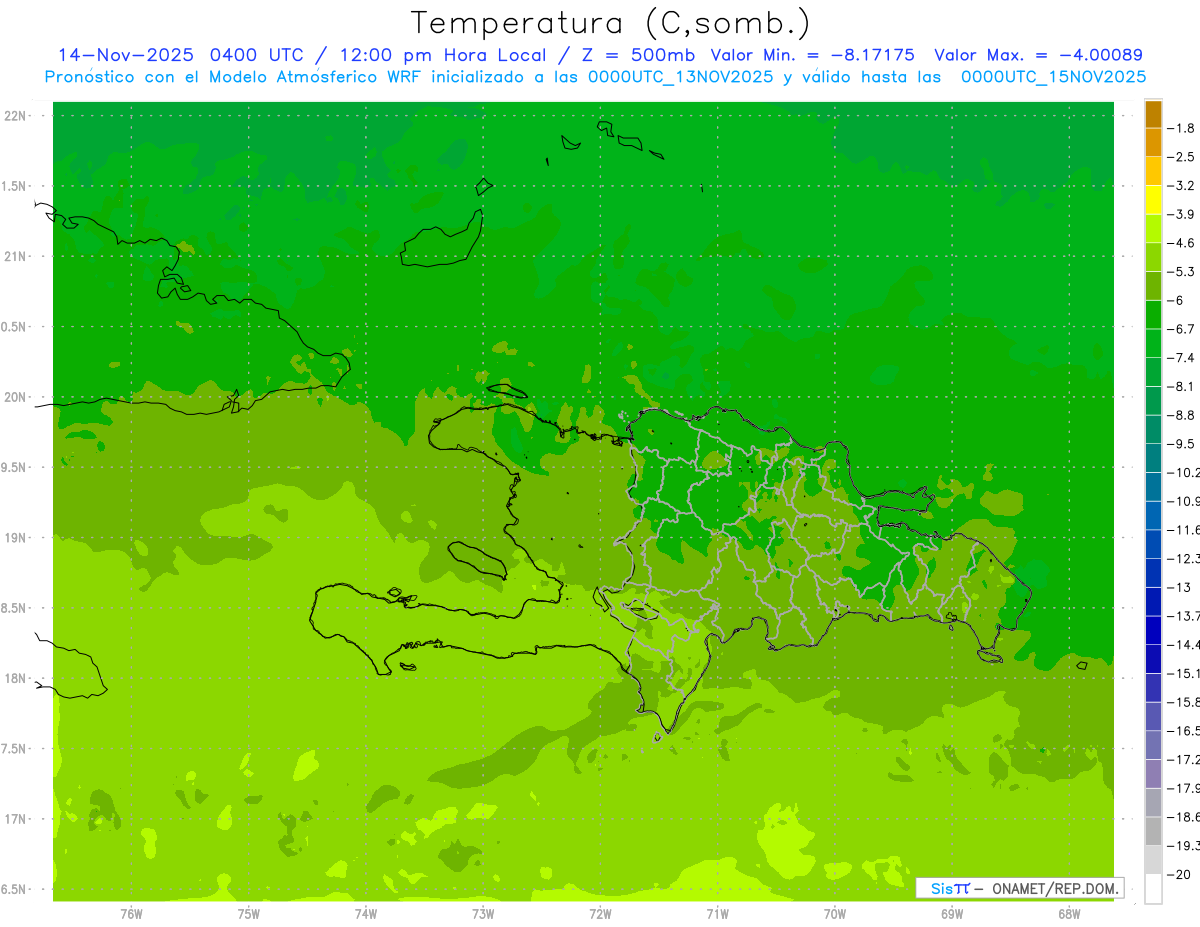The height and width of the screenshot is (927, 1200).
Task: Pick the dark orange swatch above -1.8
Action: (x=1153, y=114)
